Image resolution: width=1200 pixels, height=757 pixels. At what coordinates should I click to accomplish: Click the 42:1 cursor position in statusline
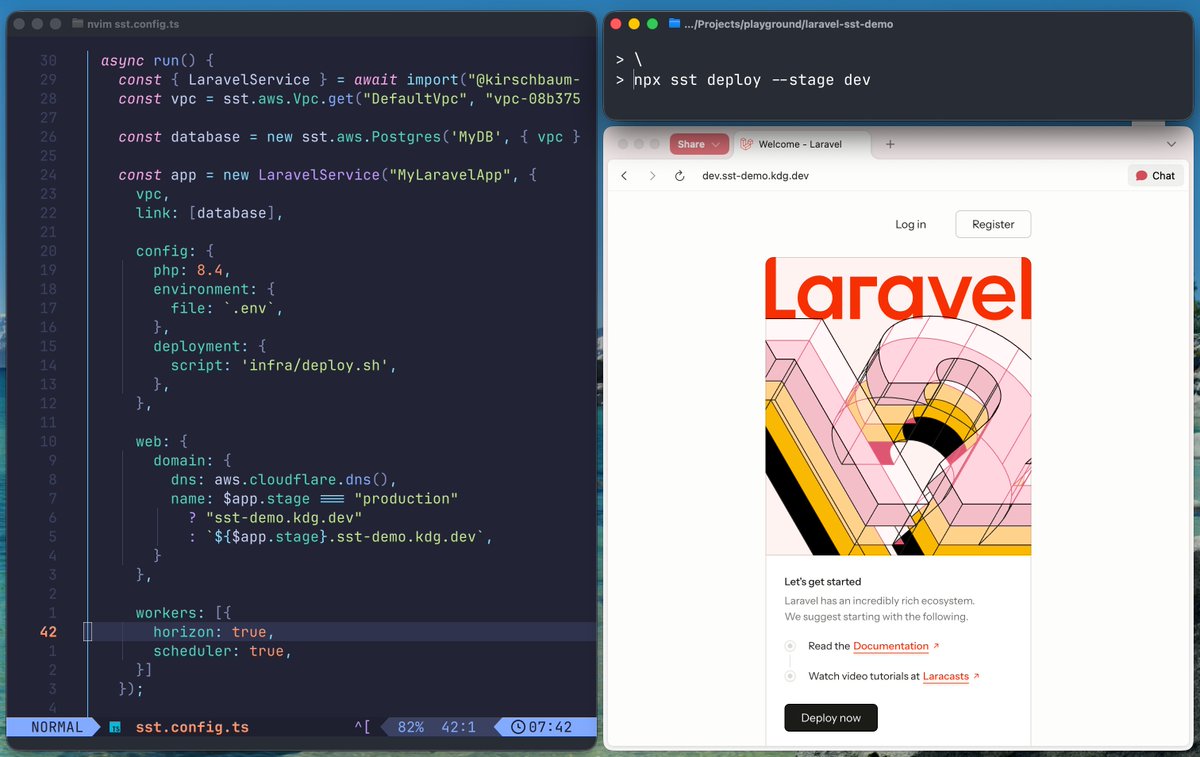click(x=458, y=727)
